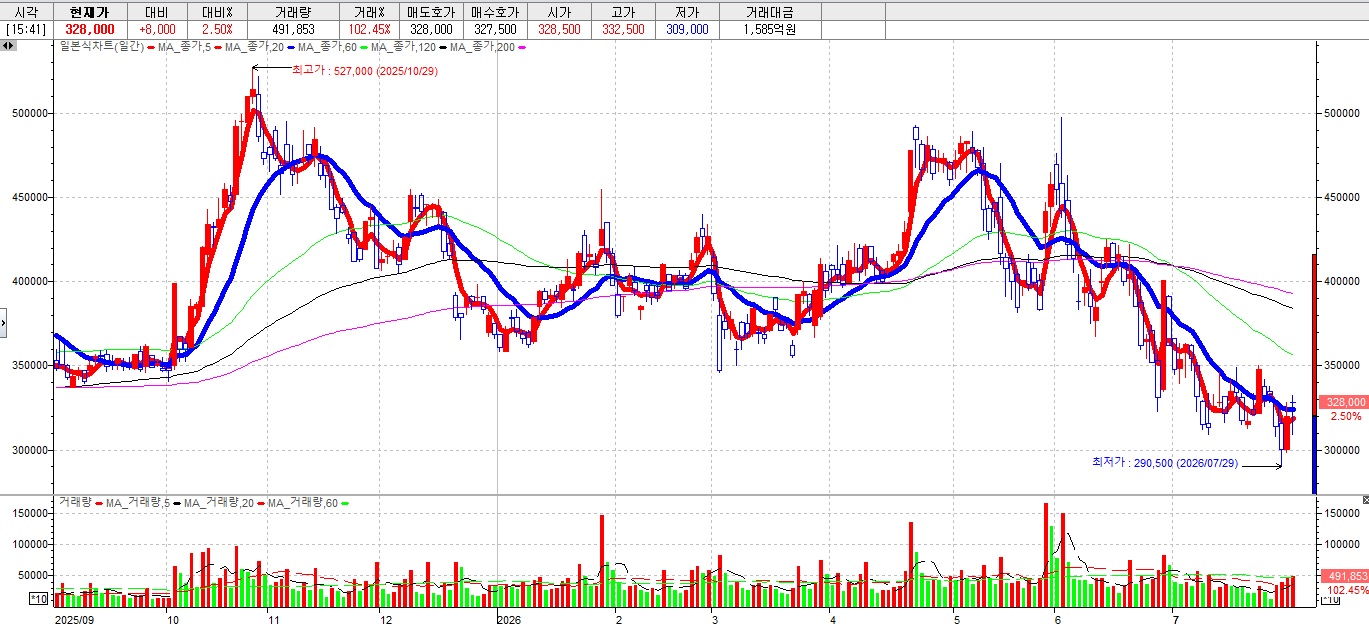Click the 최고가 527,000 annotation label
This screenshot has width=1369, height=624.
(364, 71)
